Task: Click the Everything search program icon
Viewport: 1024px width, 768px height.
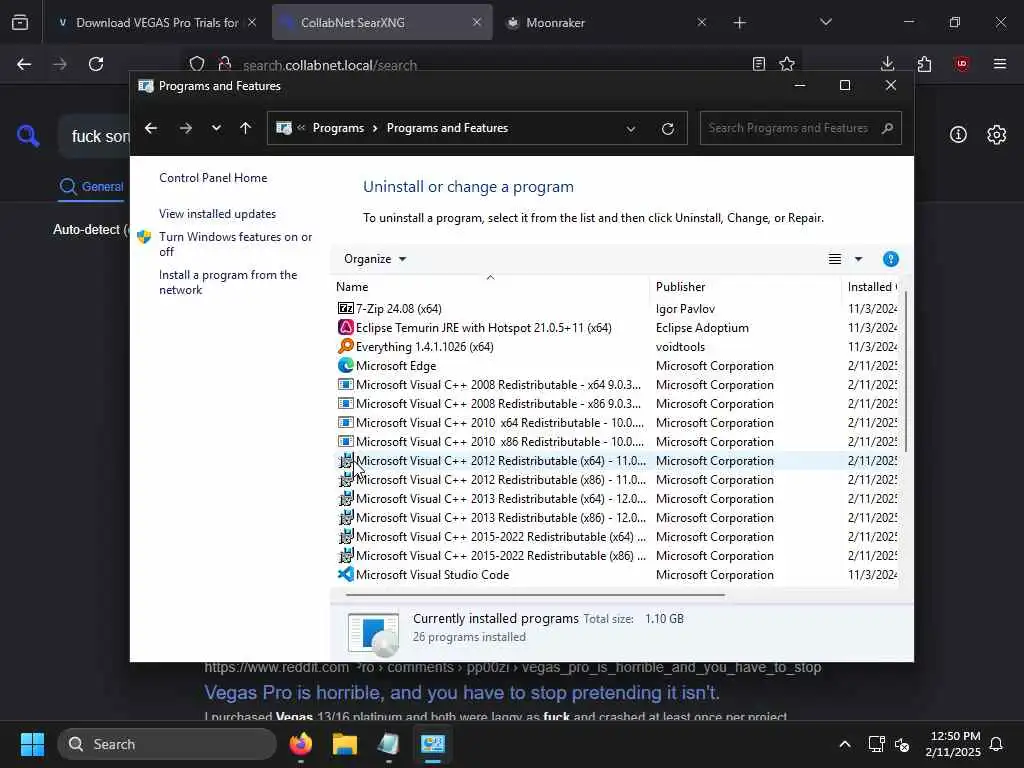Action: [x=345, y=346]
